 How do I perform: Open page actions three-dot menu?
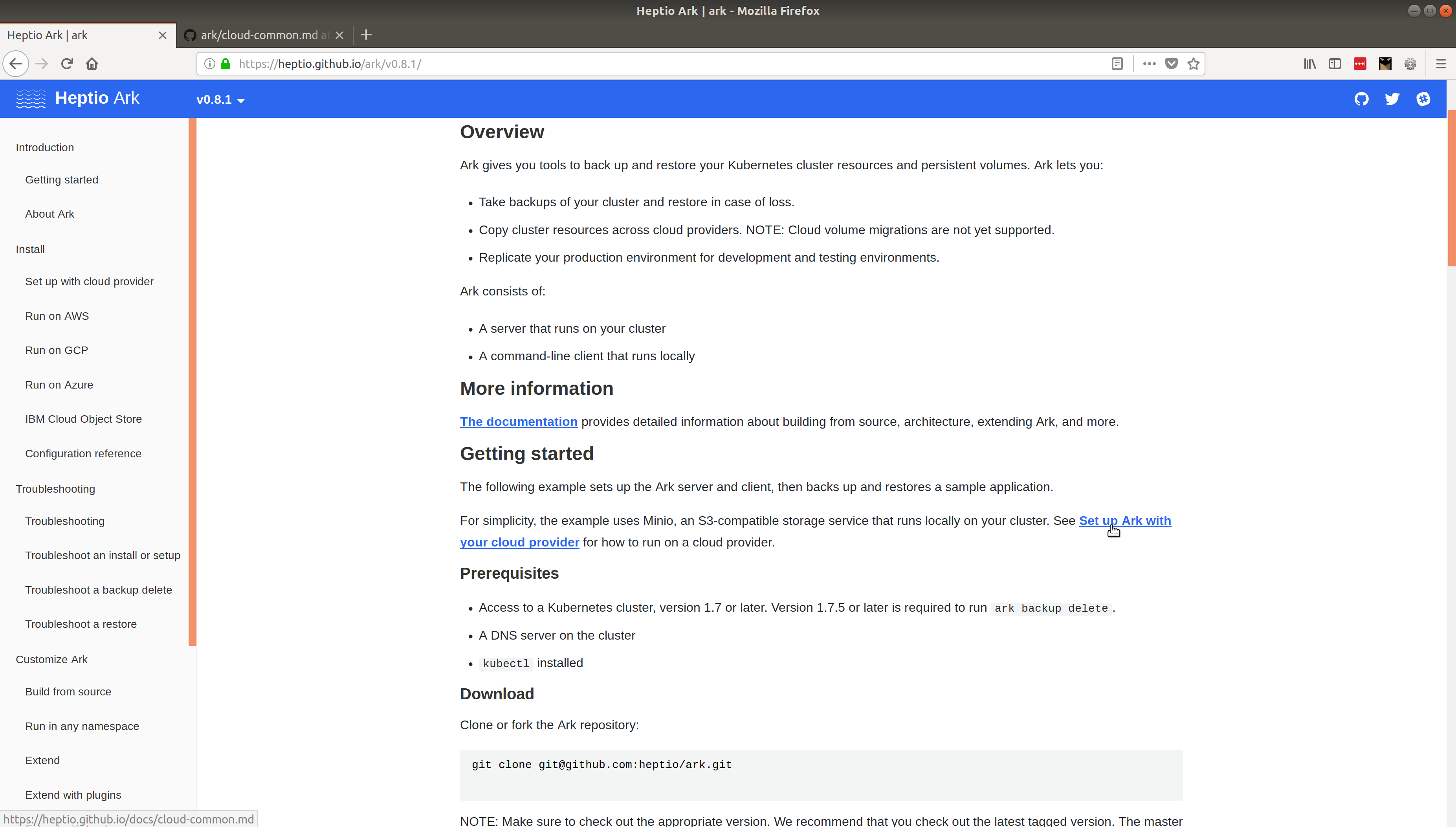click(x=1149, y=64)
